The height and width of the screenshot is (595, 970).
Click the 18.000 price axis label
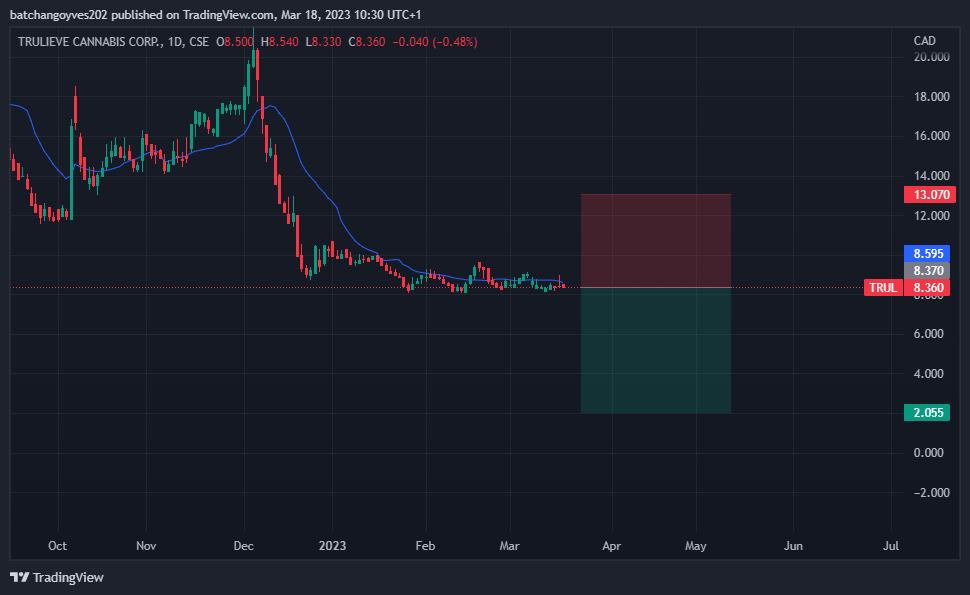click(x=931, y=96)
